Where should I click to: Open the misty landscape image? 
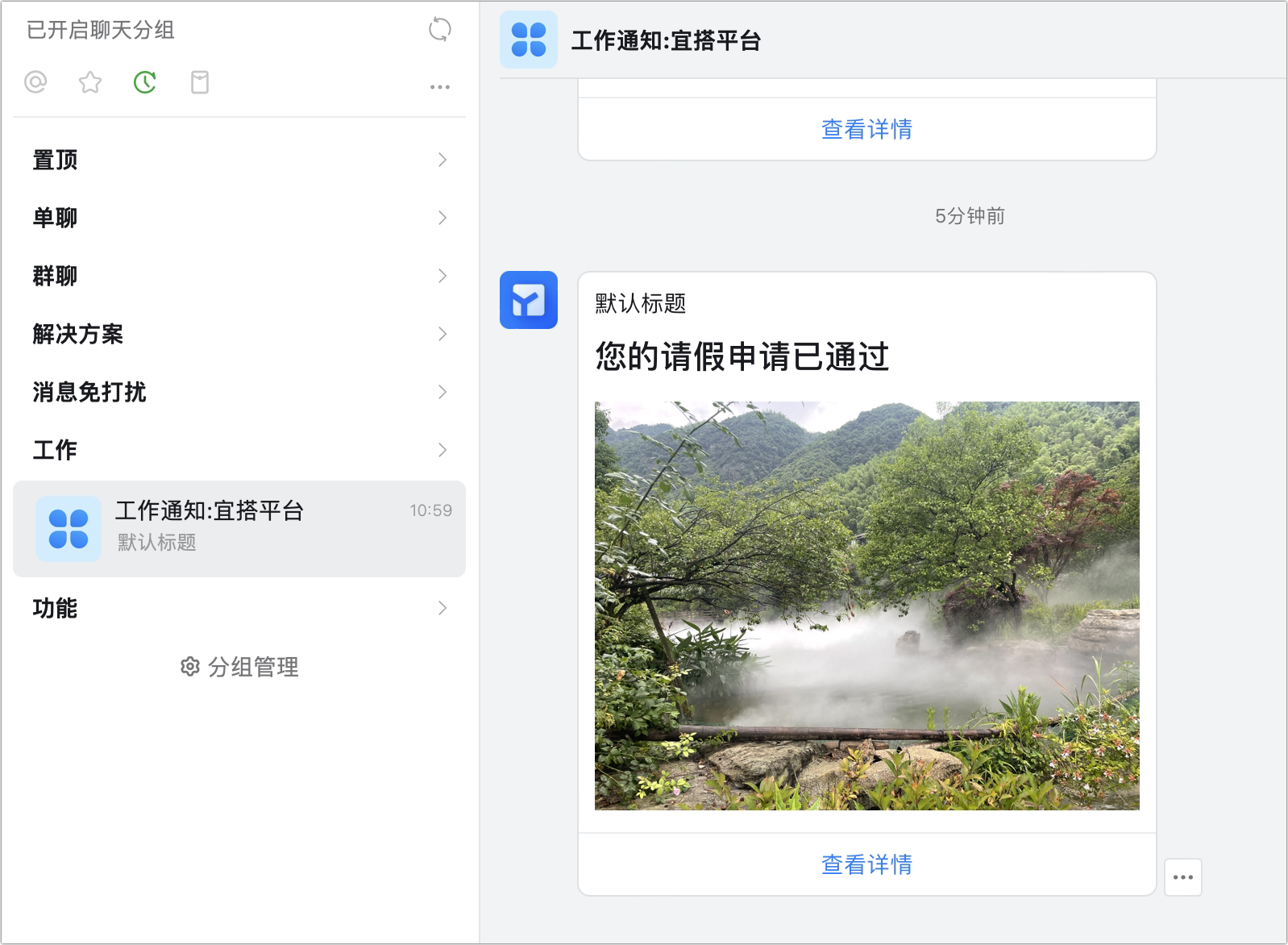(867, 606)
